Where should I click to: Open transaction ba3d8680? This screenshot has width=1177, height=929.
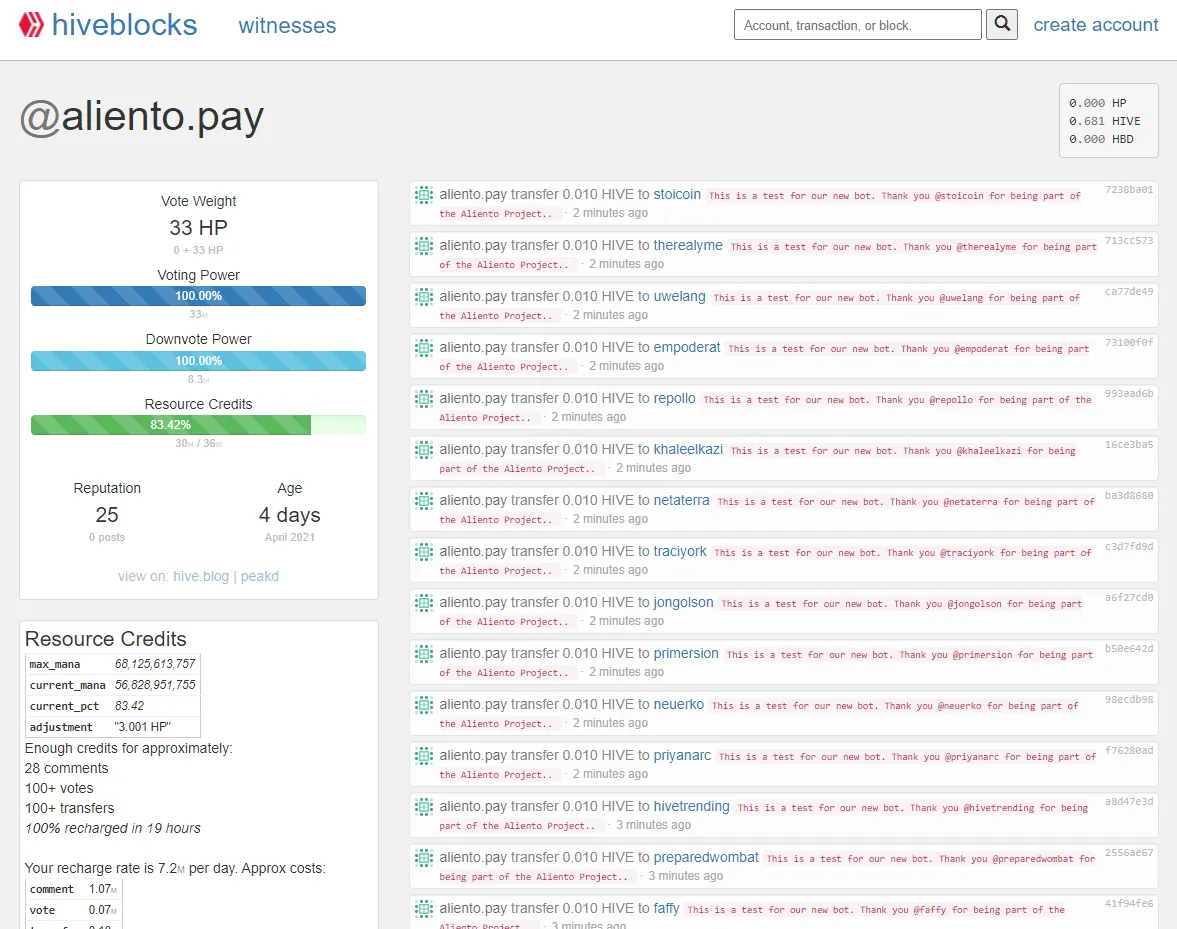1129,496
